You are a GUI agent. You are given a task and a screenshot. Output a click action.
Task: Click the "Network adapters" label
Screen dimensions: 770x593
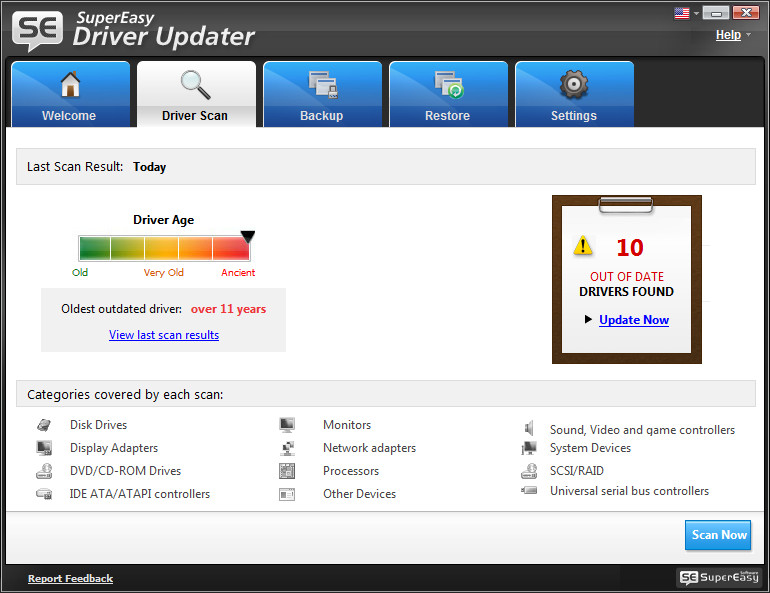[x=369, y=448]
